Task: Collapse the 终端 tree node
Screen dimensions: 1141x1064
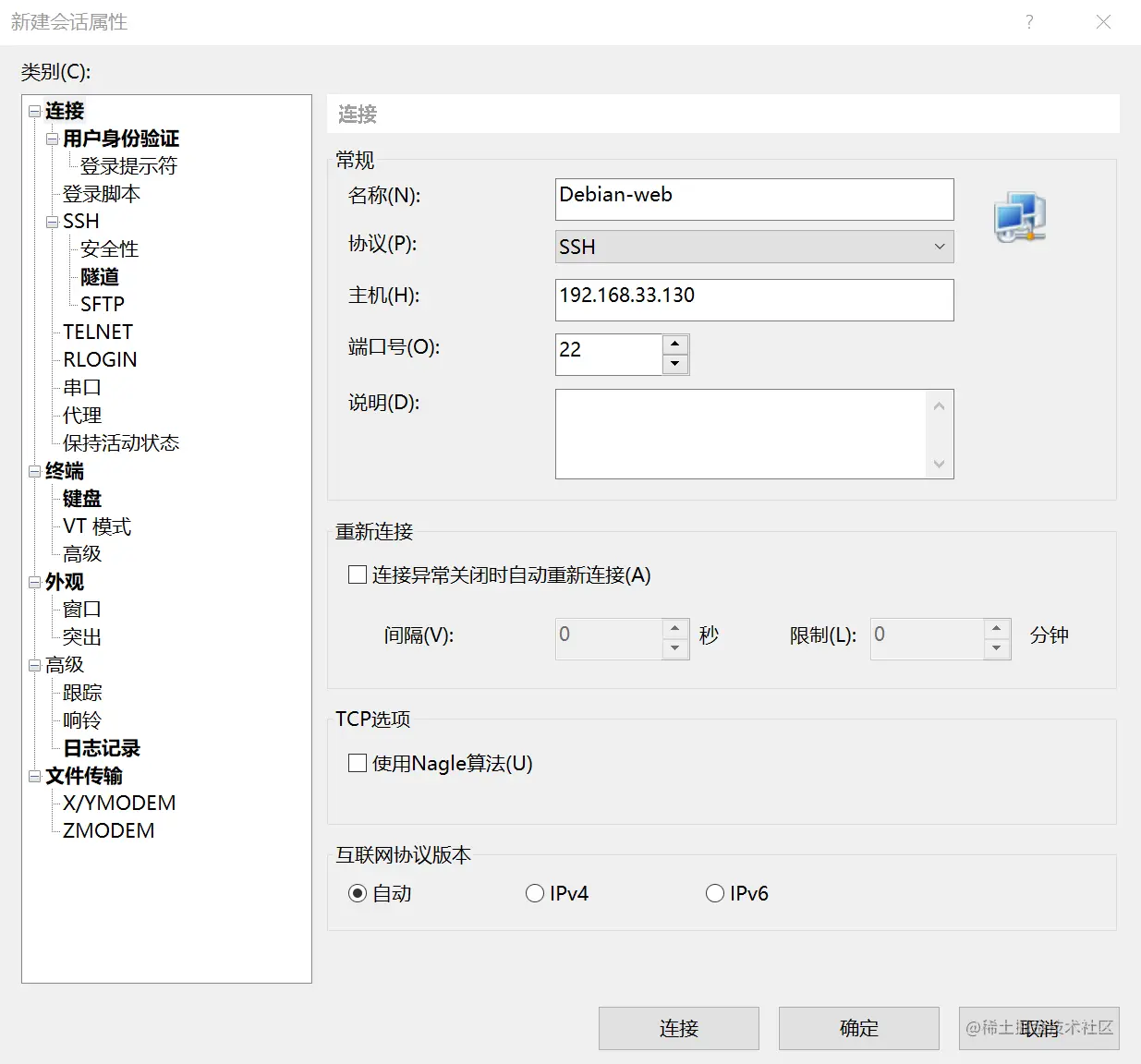Action: click(34, 471)
